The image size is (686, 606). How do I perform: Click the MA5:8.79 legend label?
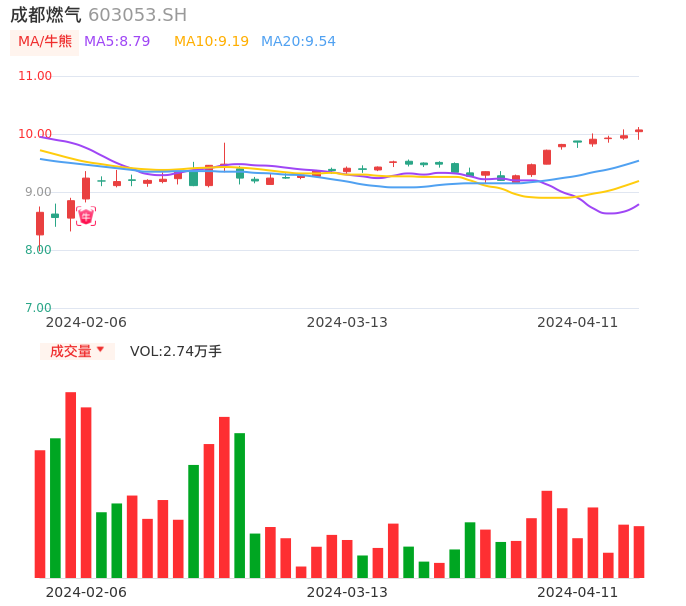click(x=117, y=42)
